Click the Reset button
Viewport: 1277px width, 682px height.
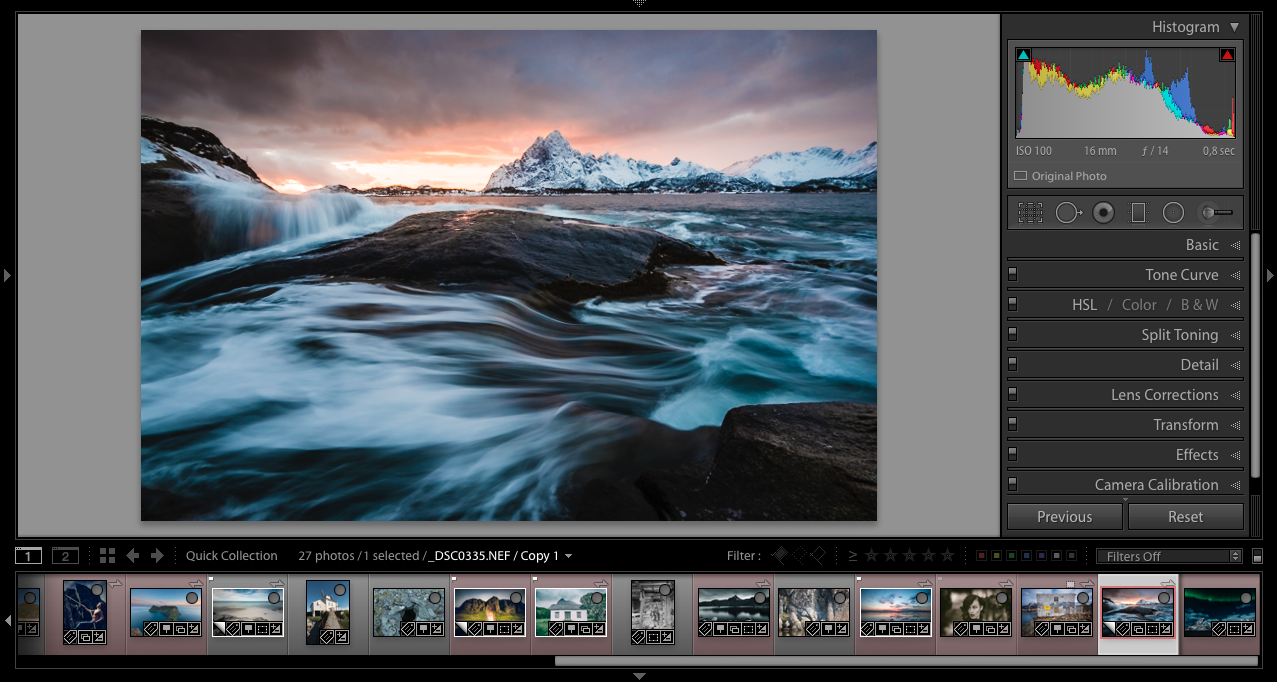[1185, 517]
